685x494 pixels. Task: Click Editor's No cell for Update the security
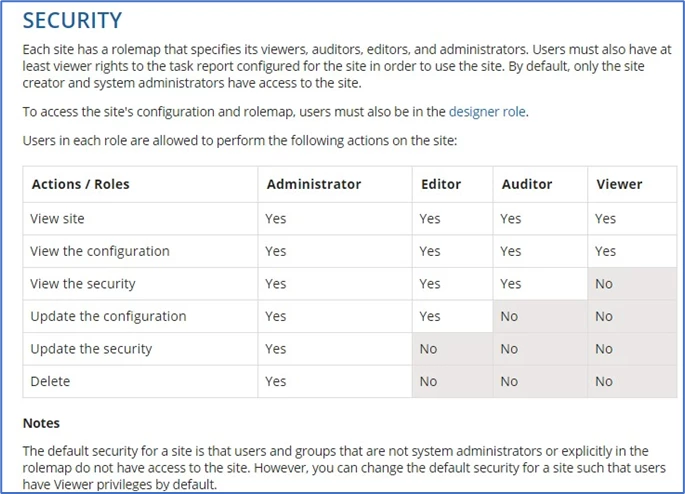pos(453,349)
